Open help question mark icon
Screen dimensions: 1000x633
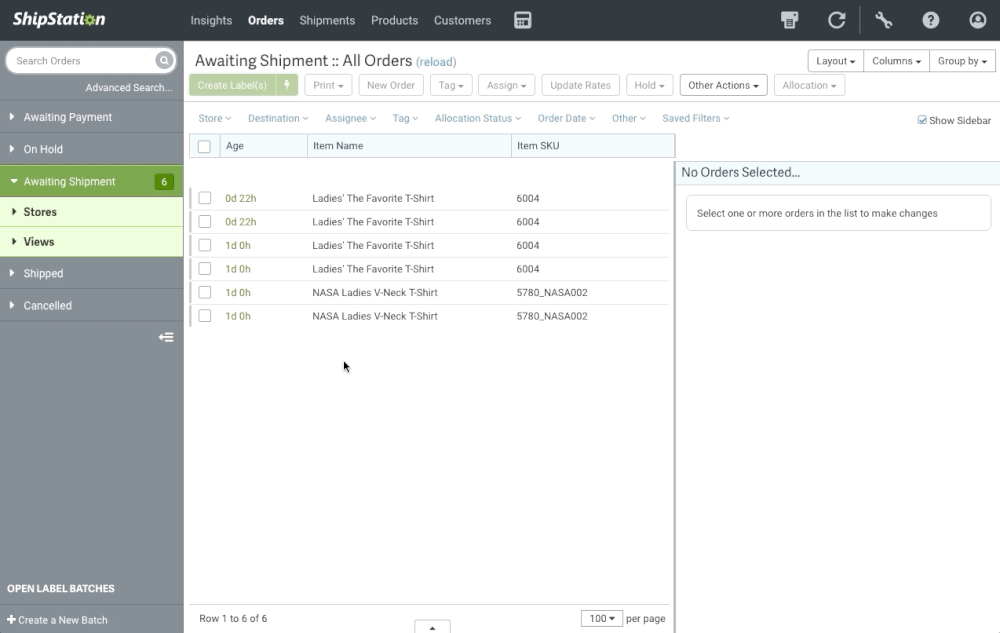click(x=930, y=20)
